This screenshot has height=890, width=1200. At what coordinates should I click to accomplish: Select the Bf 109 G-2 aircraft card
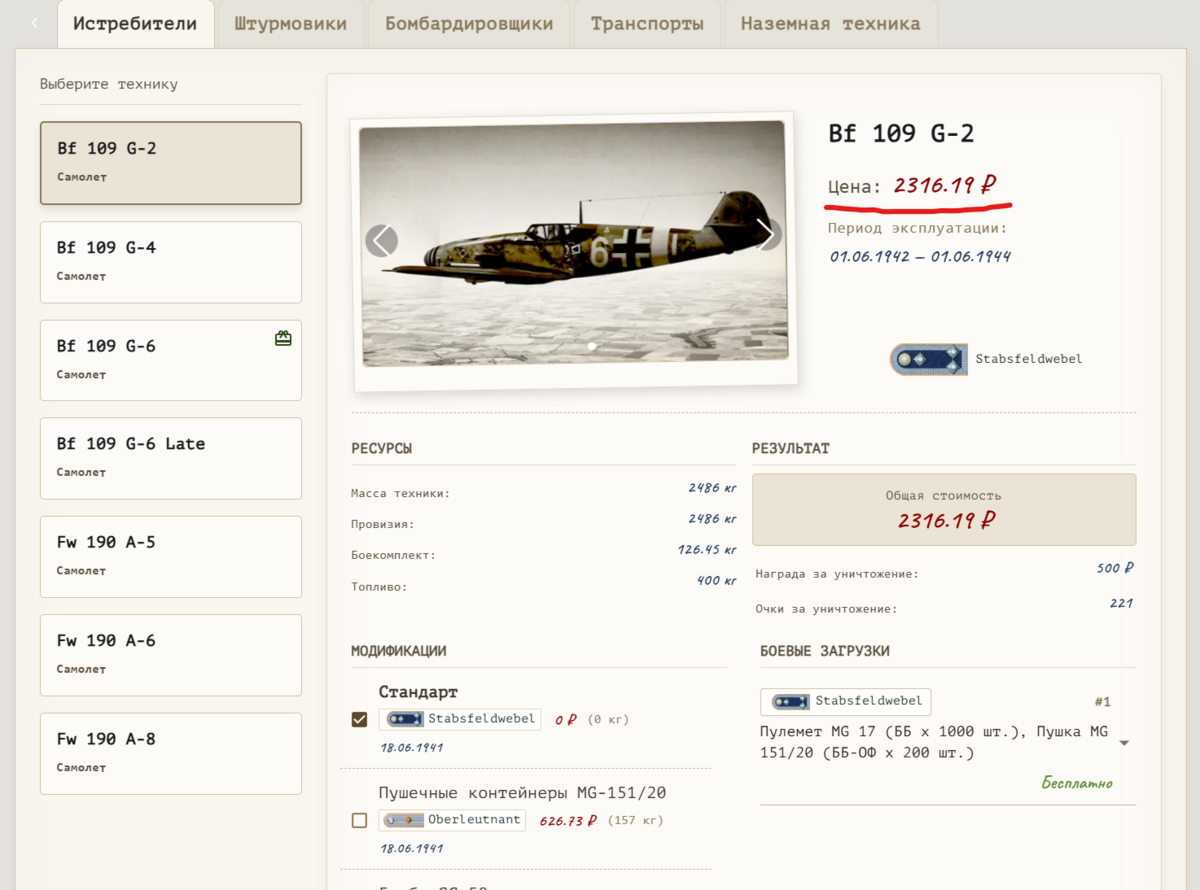coord(171,163)
